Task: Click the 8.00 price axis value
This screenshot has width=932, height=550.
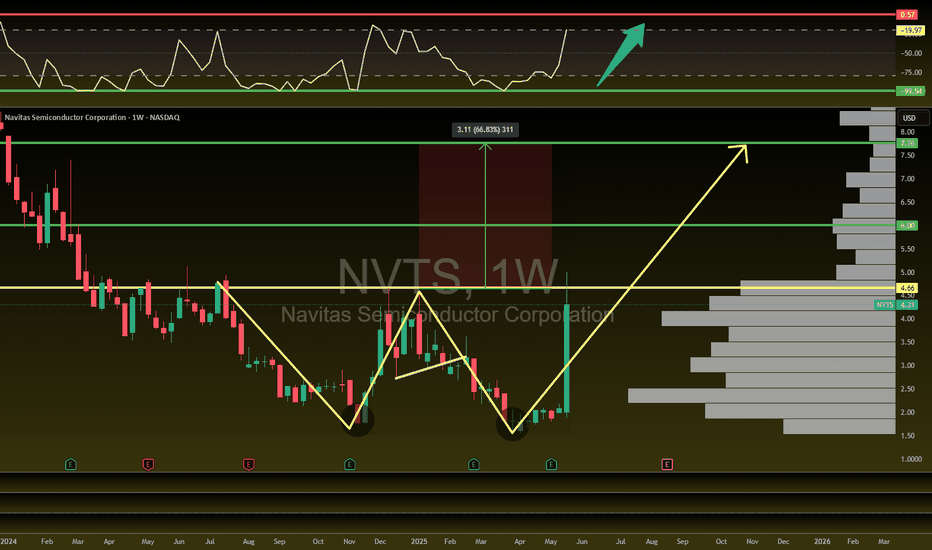Action: (908, 132)
